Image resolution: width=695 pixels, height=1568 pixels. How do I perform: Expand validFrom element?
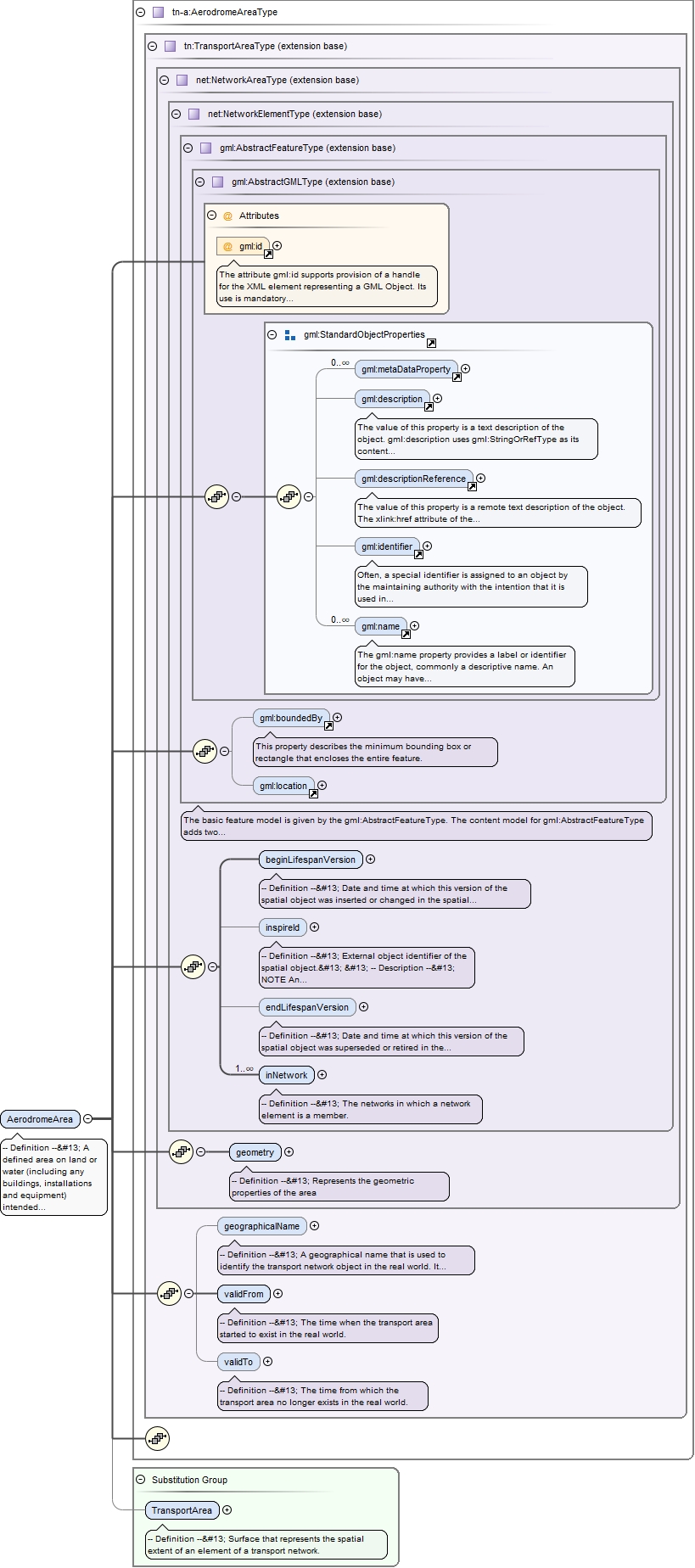277,1294
